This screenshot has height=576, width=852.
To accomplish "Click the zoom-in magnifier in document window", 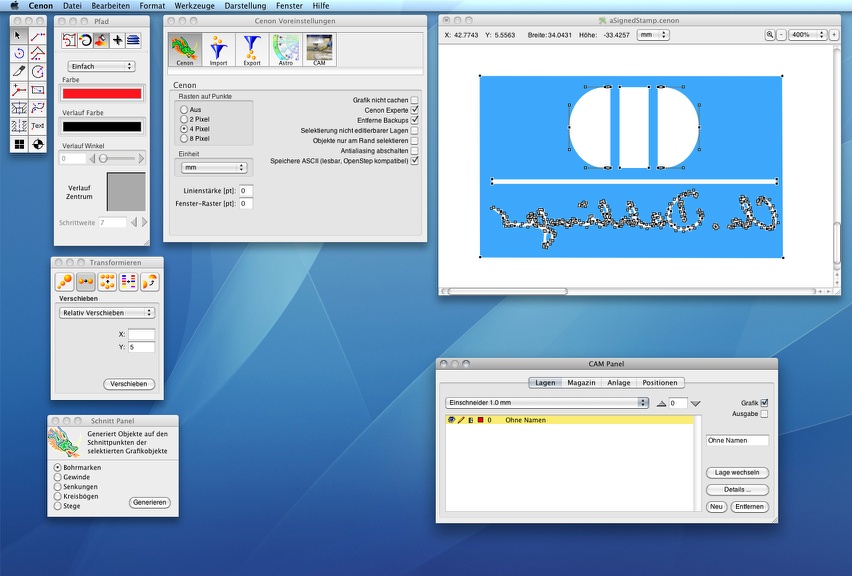I will click(x=770, y=35).
